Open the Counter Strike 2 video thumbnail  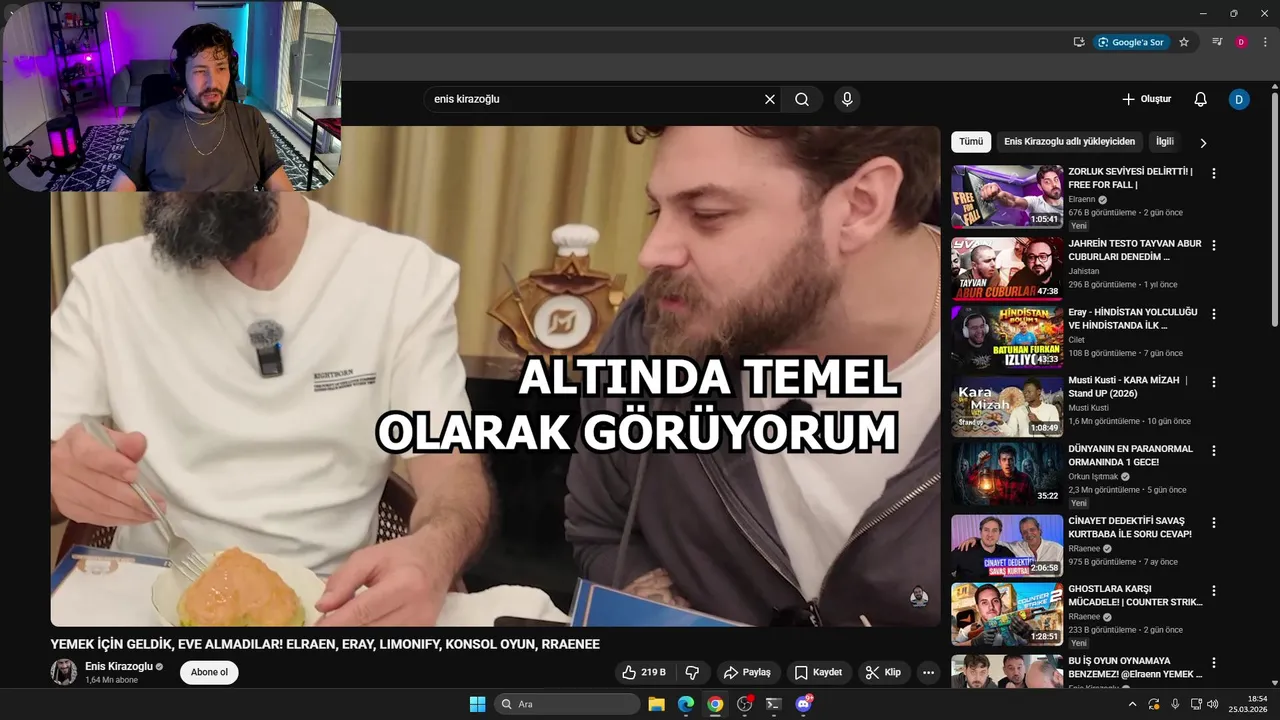[x=1007, y=614]
